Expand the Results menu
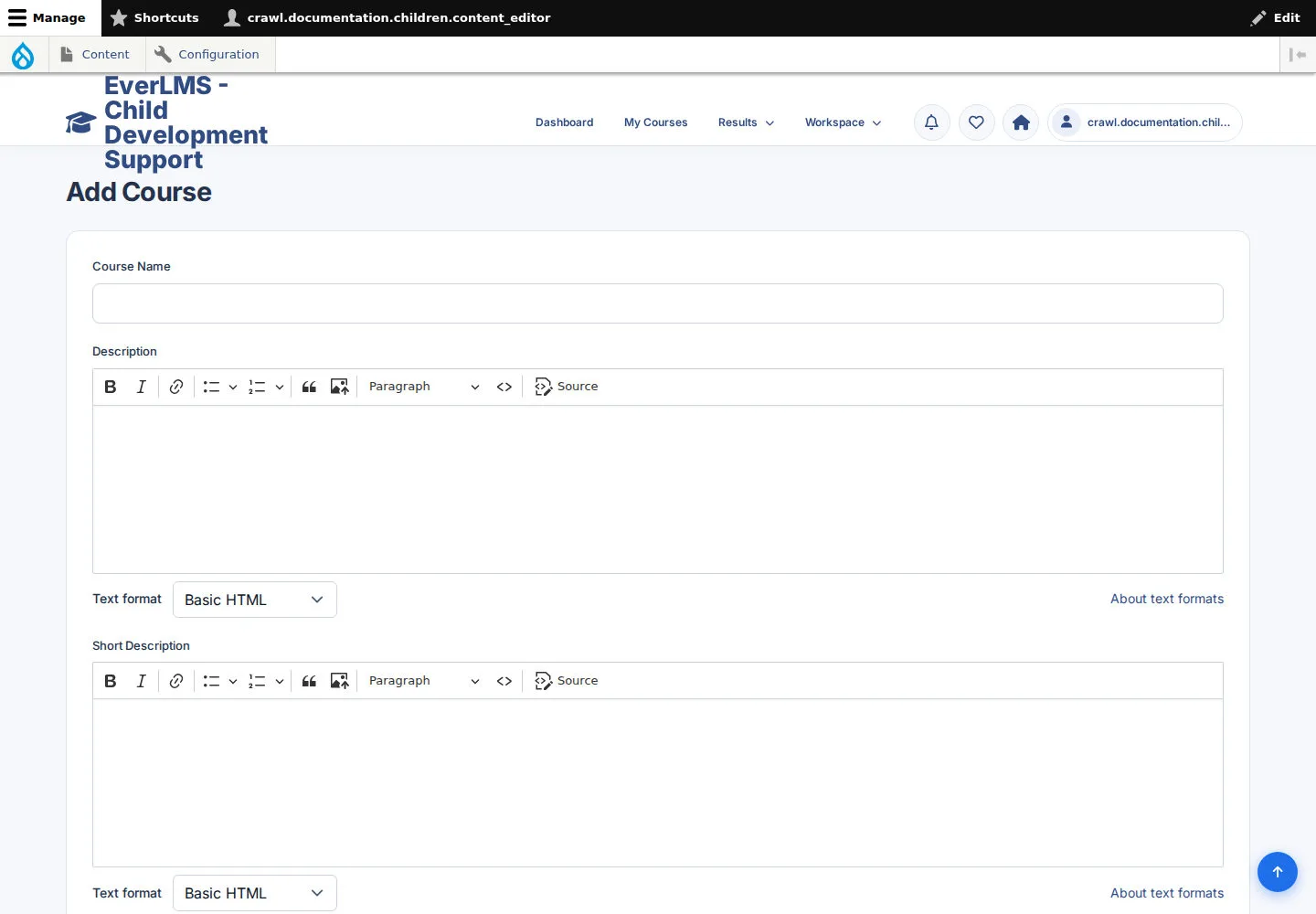This screenshot has height=914, width=1316. pyautogui.click(x=746, y=122)
